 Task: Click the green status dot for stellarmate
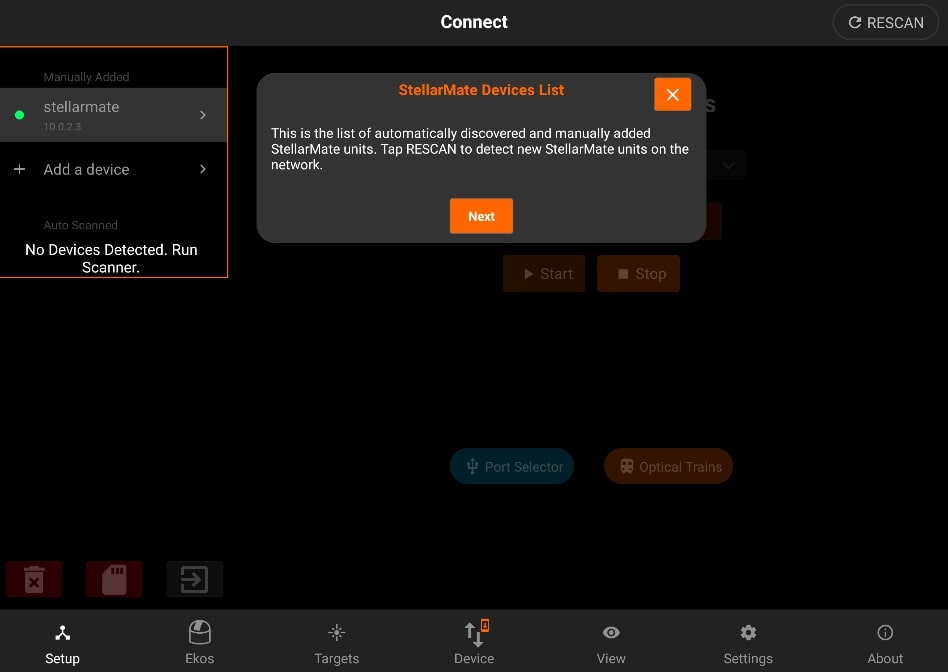19,115
